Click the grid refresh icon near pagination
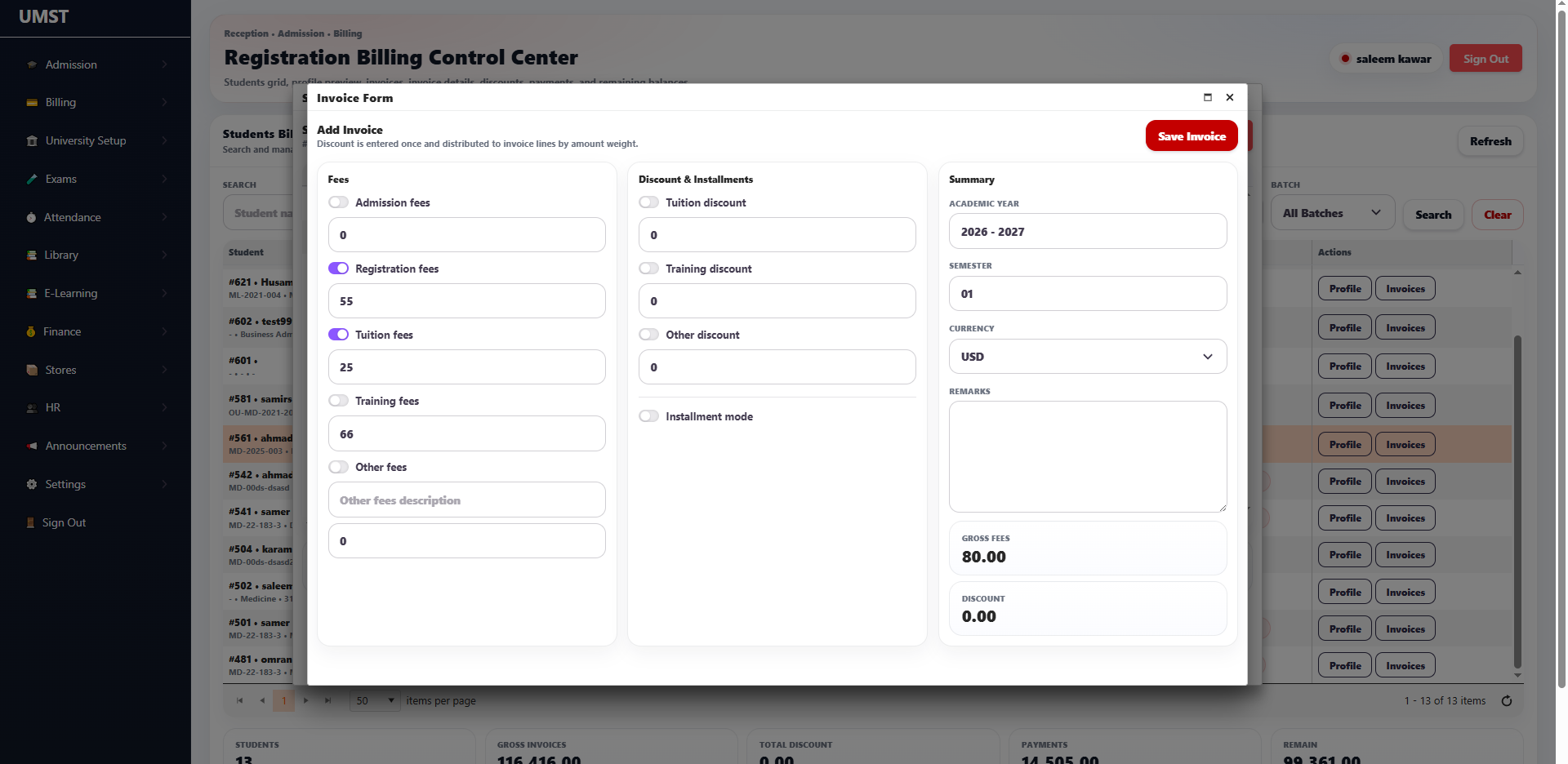1568x764 pixels. [1507, 700]
